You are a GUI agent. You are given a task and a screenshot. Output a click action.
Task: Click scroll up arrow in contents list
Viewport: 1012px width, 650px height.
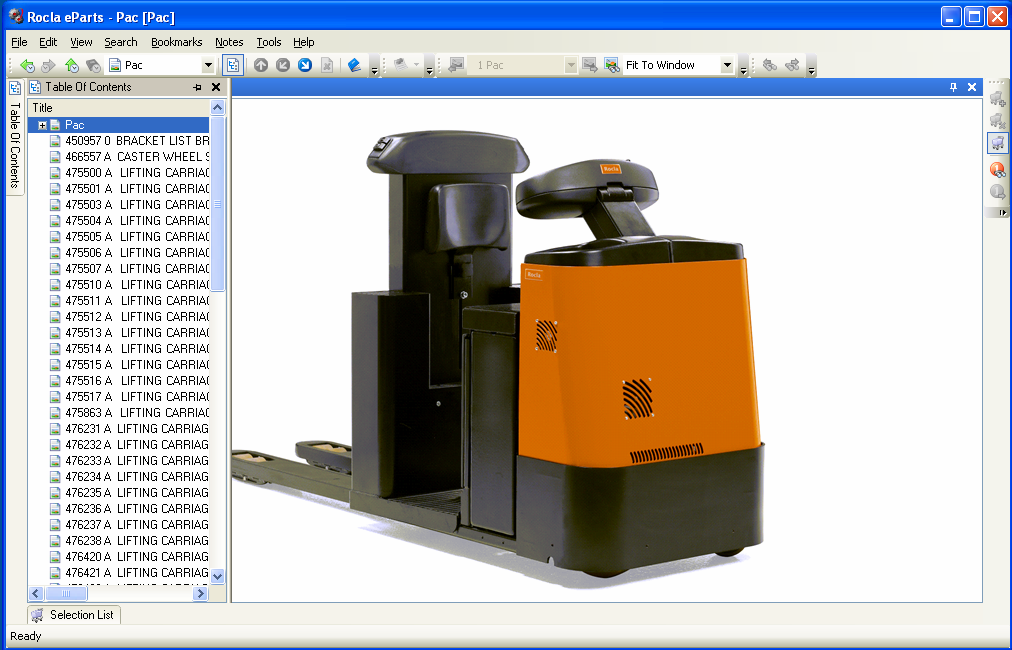218,108
